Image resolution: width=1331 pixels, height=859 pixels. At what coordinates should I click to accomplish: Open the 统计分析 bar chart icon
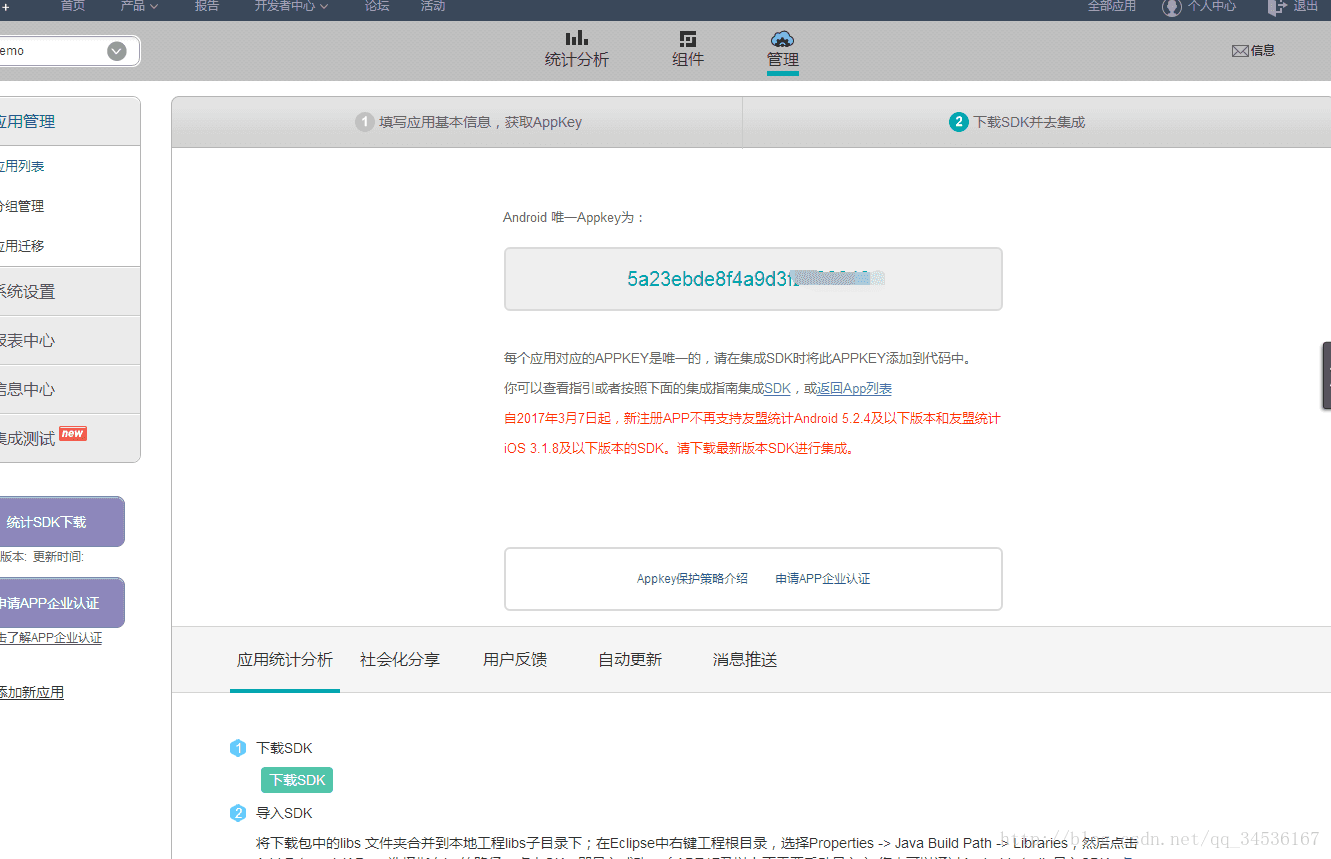pyautogui.click(x=576, y=39)
